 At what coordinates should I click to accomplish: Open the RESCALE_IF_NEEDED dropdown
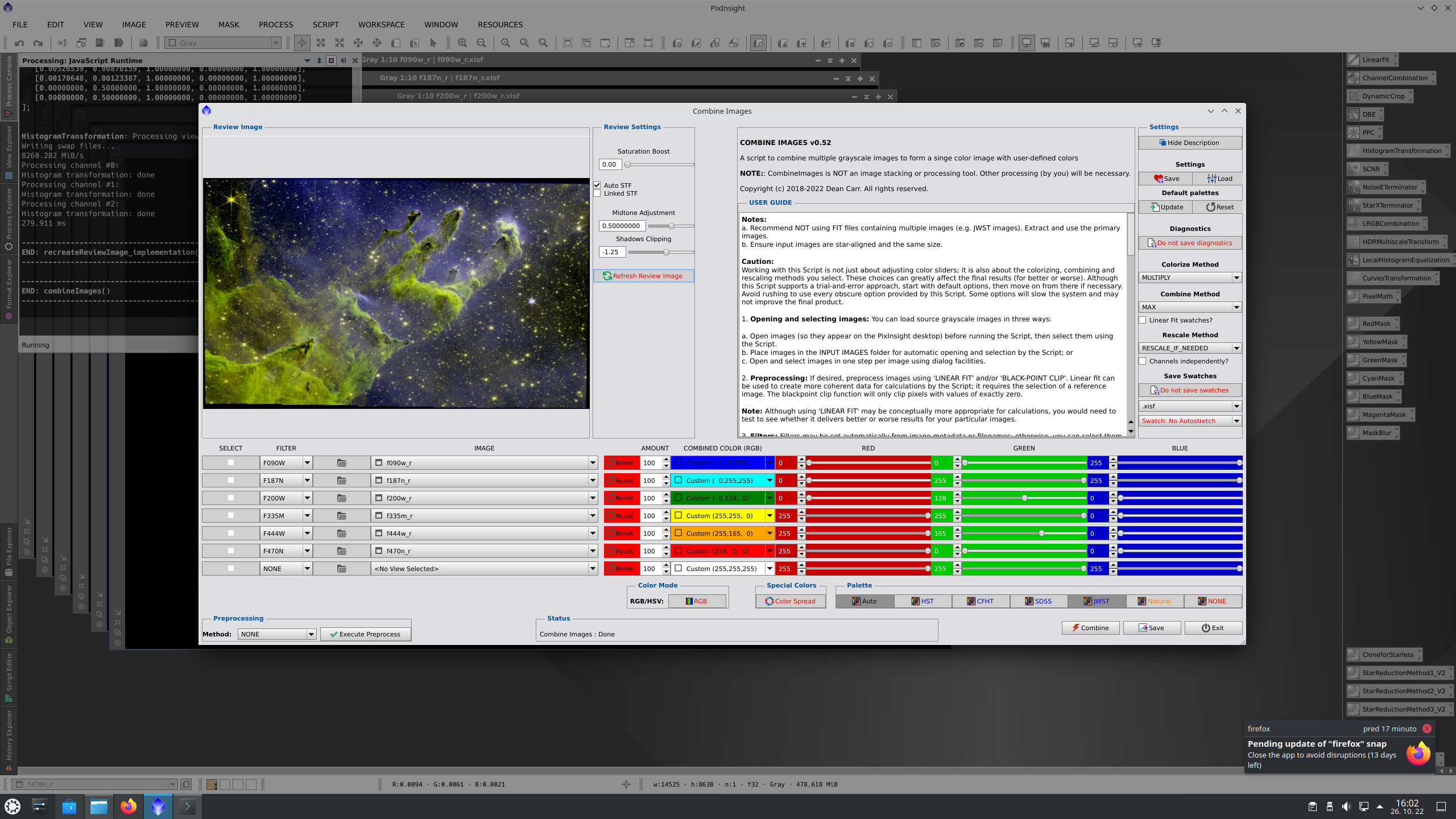pos(1190,348)
